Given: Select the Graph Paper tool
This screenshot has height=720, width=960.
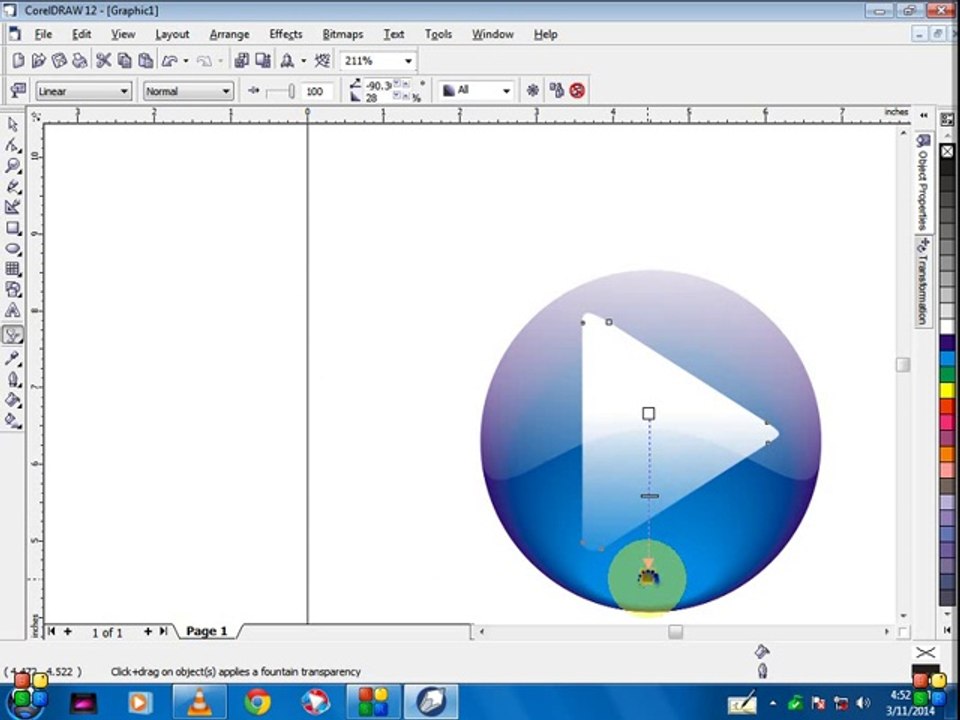Looking at the screenshot, I should 13,269.
